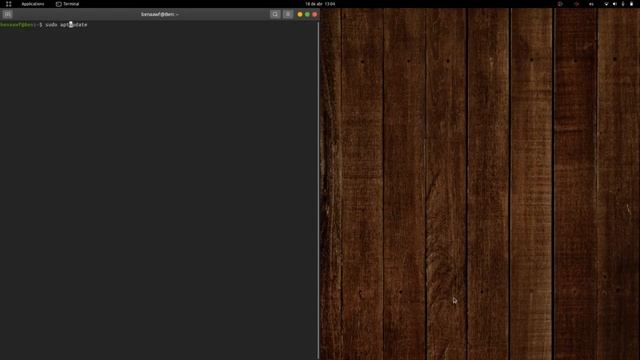640x360 pixels.
Task: Close the terminal with red button
Action: pos(315,14)
